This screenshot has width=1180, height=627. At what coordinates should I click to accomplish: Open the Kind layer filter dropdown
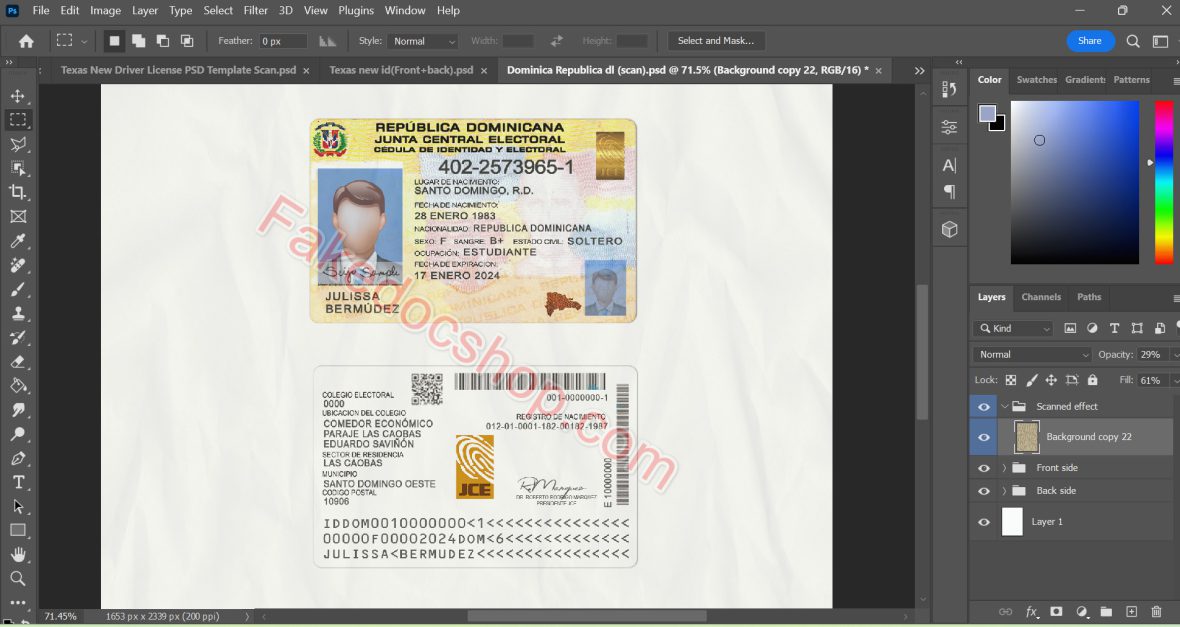[1012, 328]
